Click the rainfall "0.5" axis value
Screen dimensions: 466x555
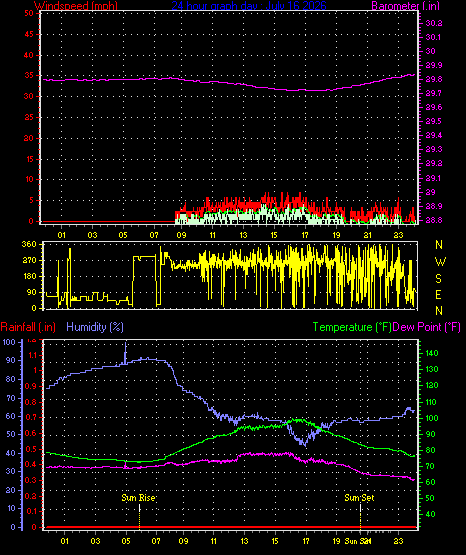tap(31, 449)
